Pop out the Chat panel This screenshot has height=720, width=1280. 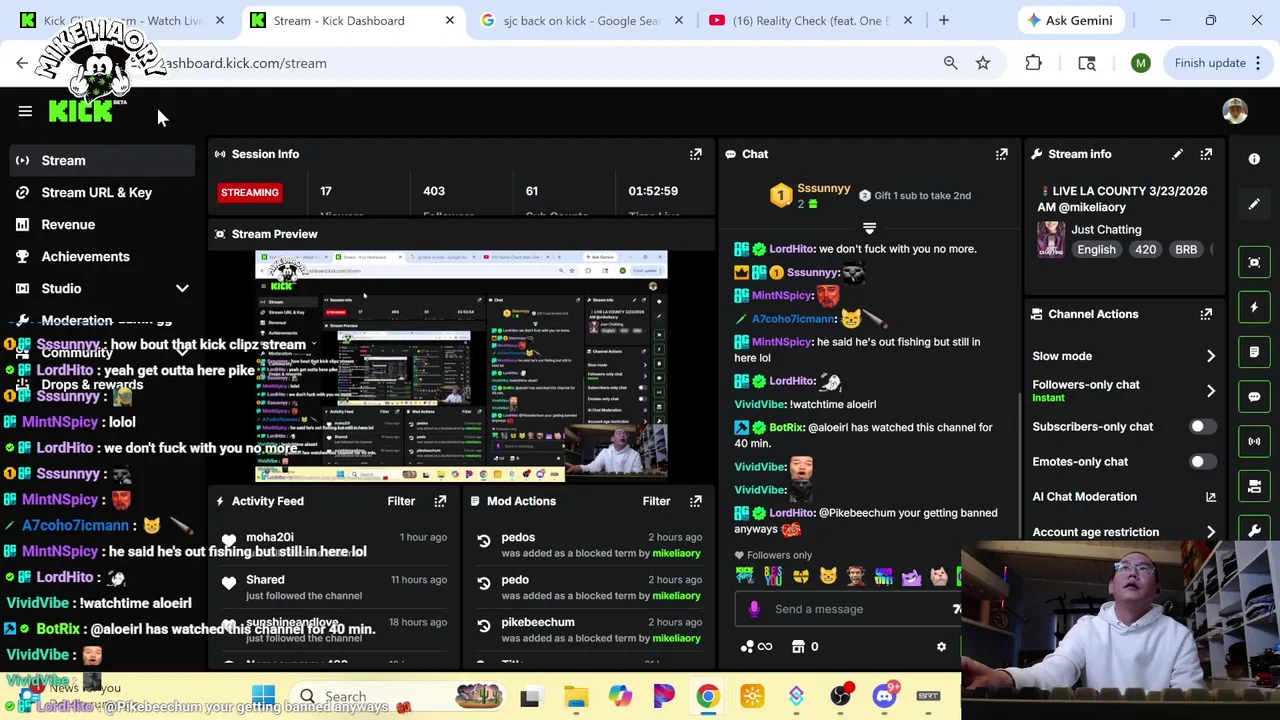point(1001,154)
